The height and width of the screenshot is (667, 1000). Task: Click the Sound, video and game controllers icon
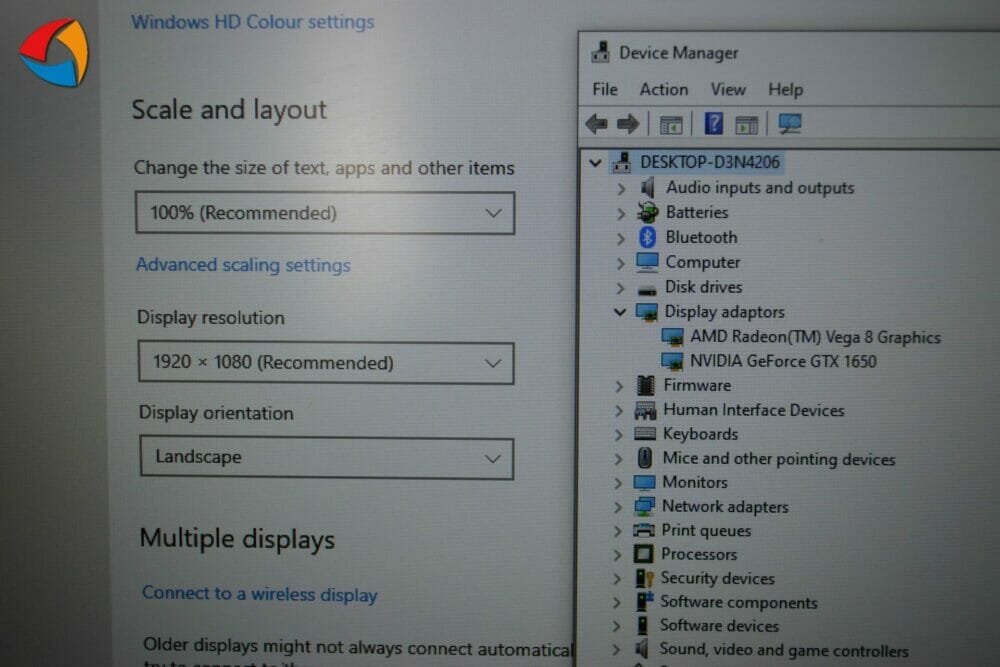(x=642, y=649)
